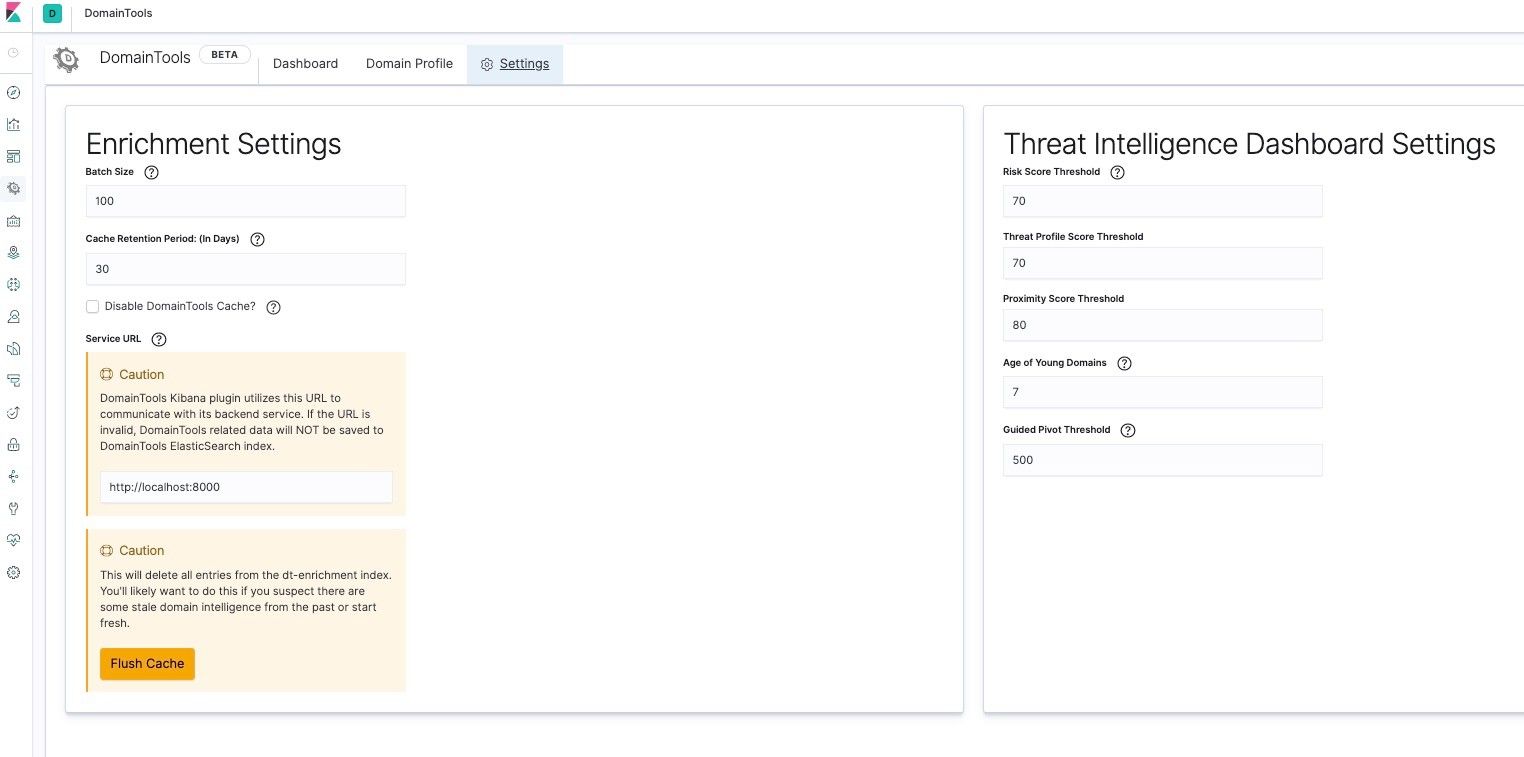Focus the Batch Size input field

point(246,201)
